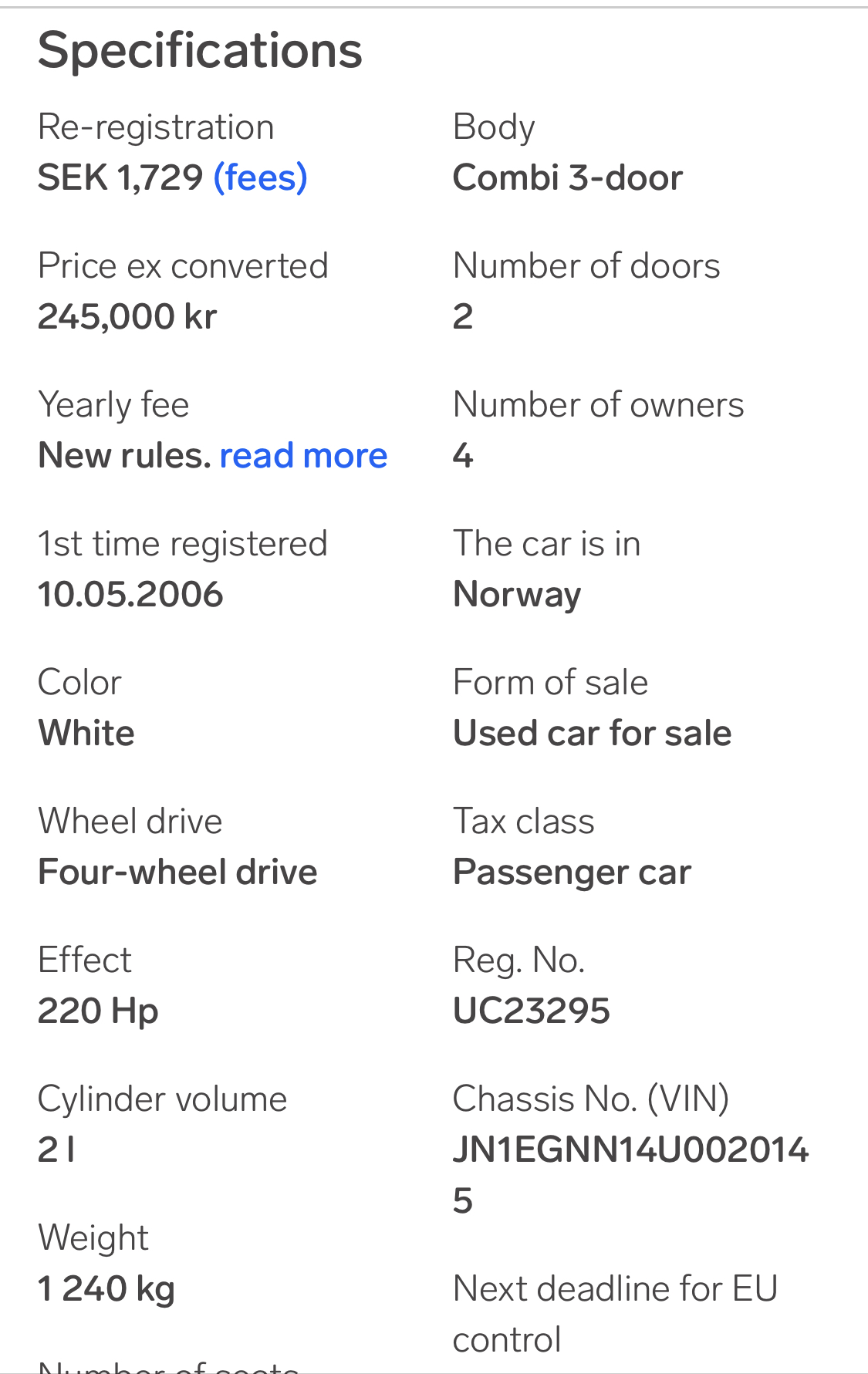Open the 'read more' yearly fee link

(303, 456)
